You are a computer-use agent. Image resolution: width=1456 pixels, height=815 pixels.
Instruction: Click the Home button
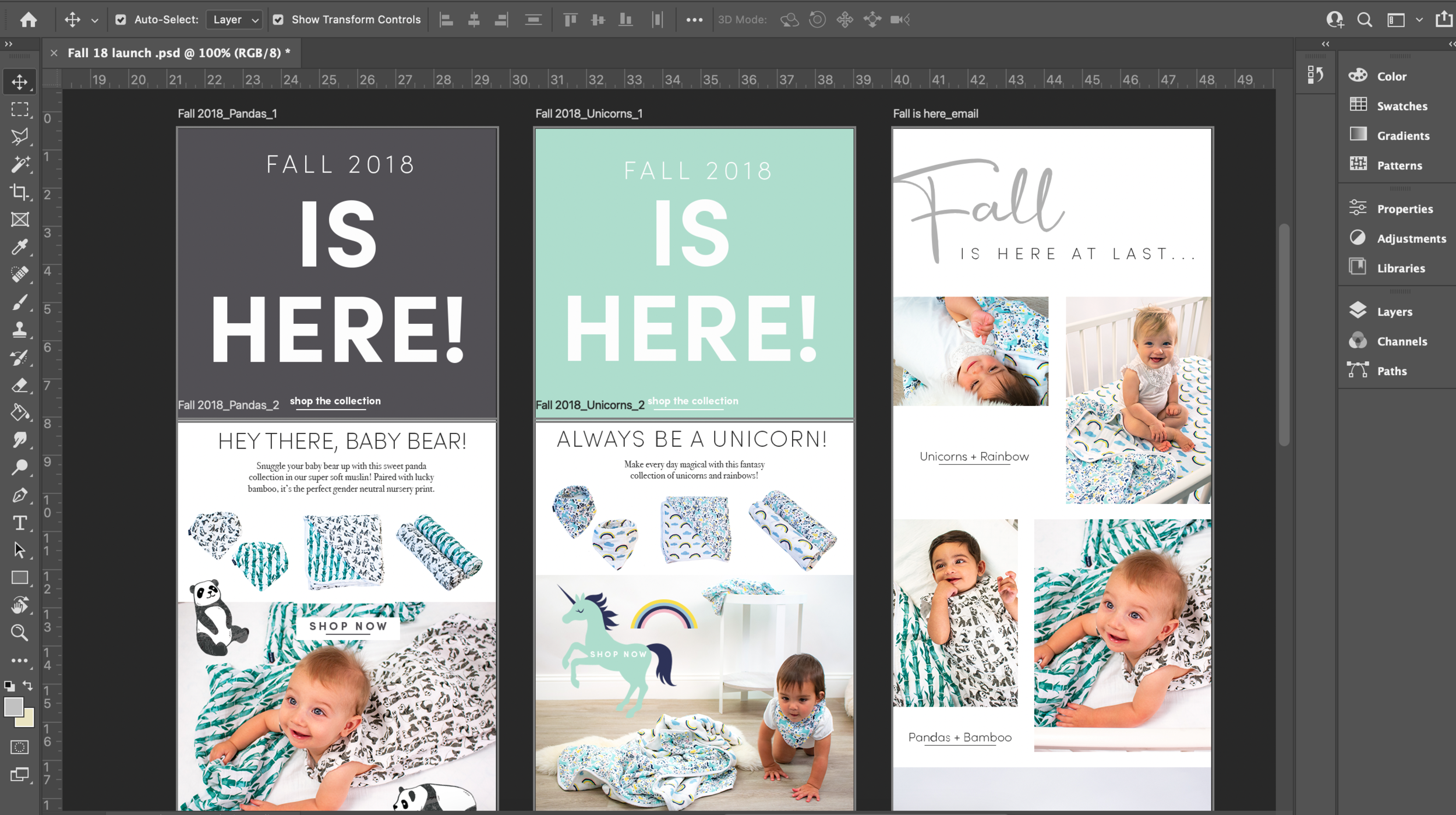28,20
